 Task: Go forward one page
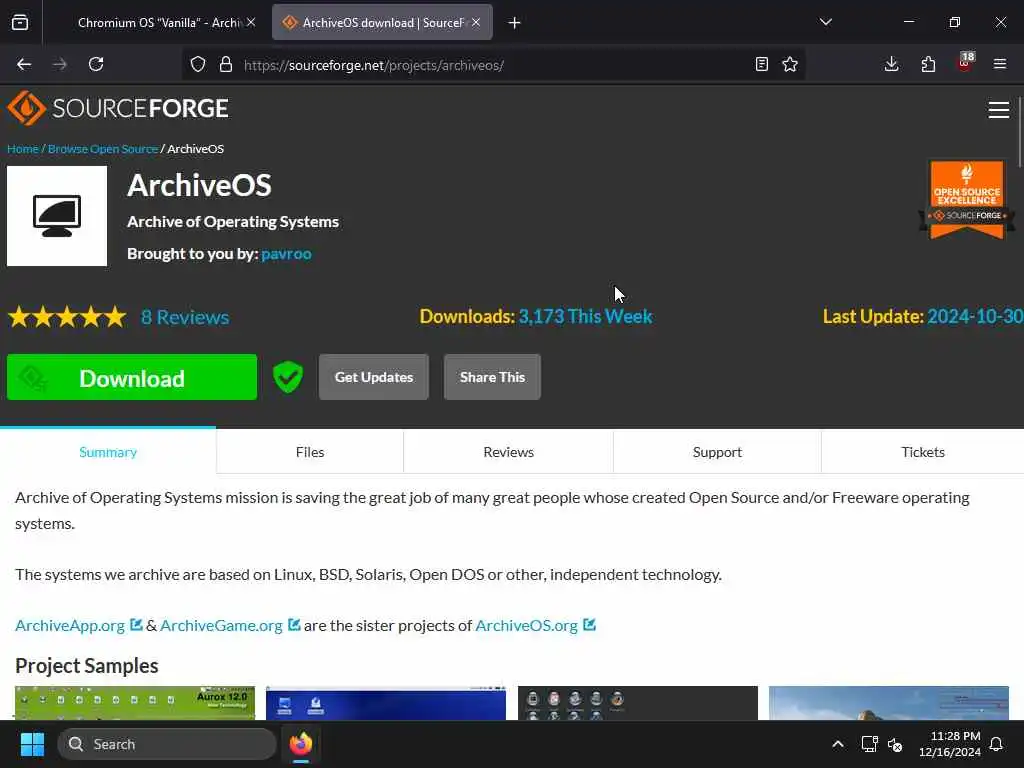pyautogui.click(x=59, y=64)
